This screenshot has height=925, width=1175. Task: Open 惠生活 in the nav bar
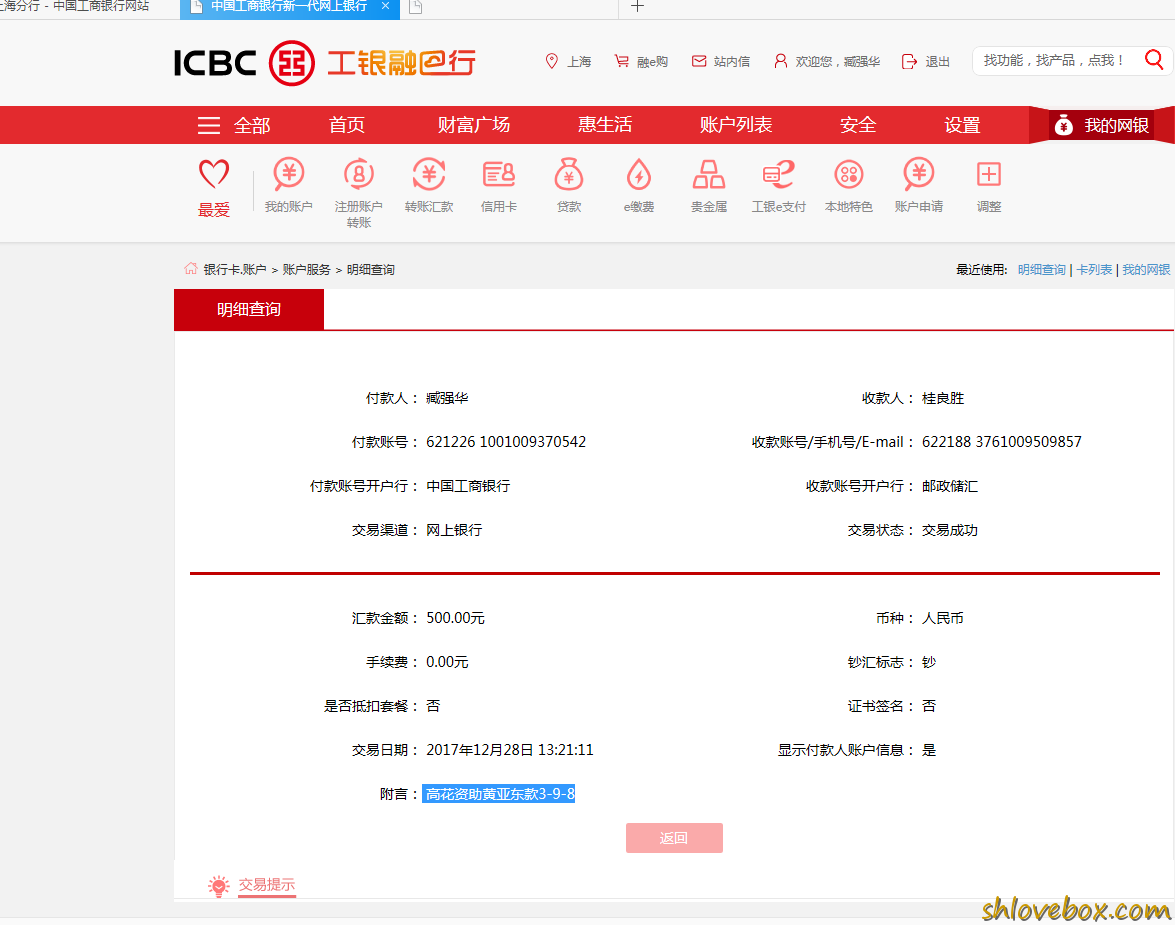(605, 125)
